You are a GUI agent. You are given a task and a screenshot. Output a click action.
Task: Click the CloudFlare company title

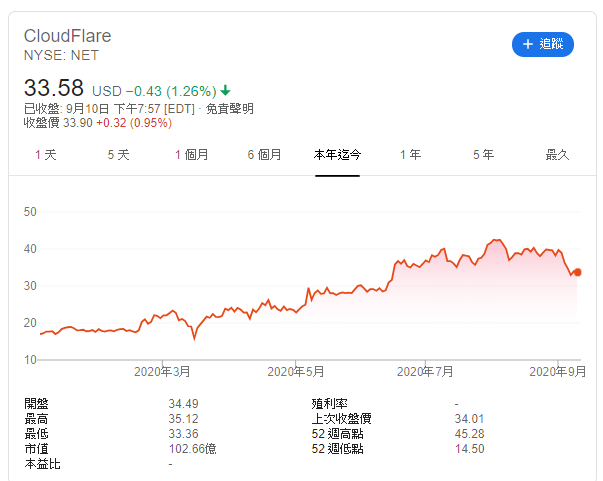[68, 36]
